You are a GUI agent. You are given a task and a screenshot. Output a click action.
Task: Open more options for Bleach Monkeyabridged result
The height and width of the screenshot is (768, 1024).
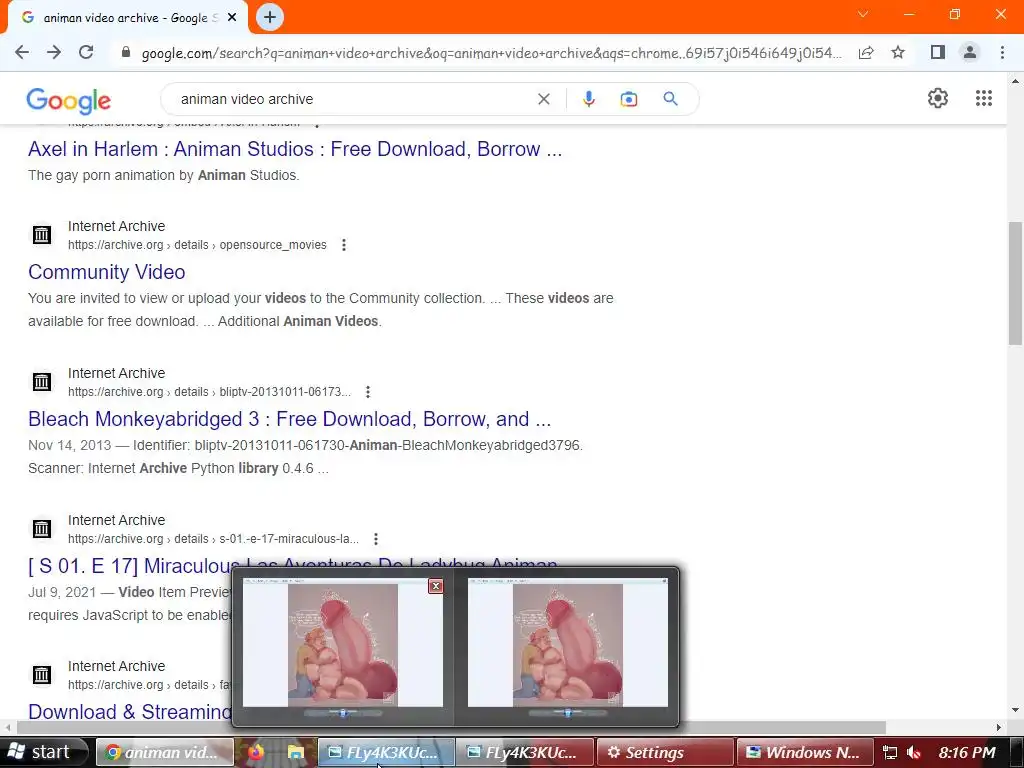(x=368, y=392)
